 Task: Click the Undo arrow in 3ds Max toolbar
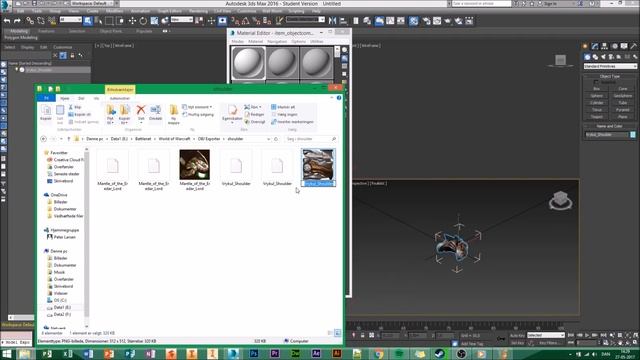coord(7,21)
